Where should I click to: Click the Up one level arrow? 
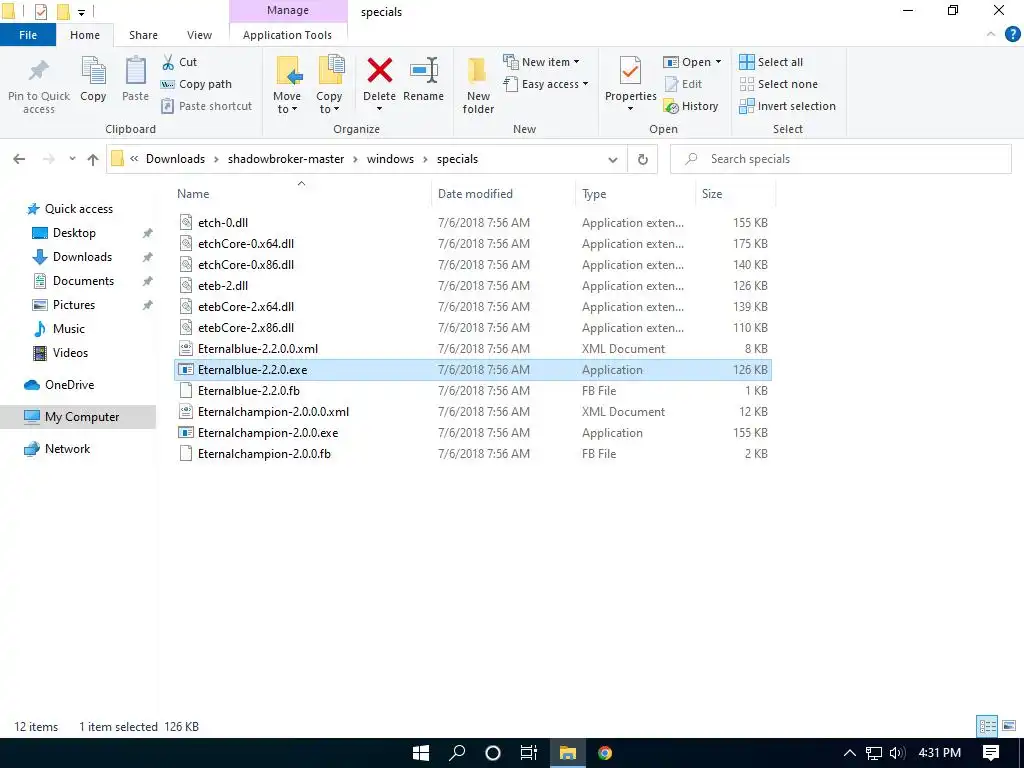[x=93, y=159]
